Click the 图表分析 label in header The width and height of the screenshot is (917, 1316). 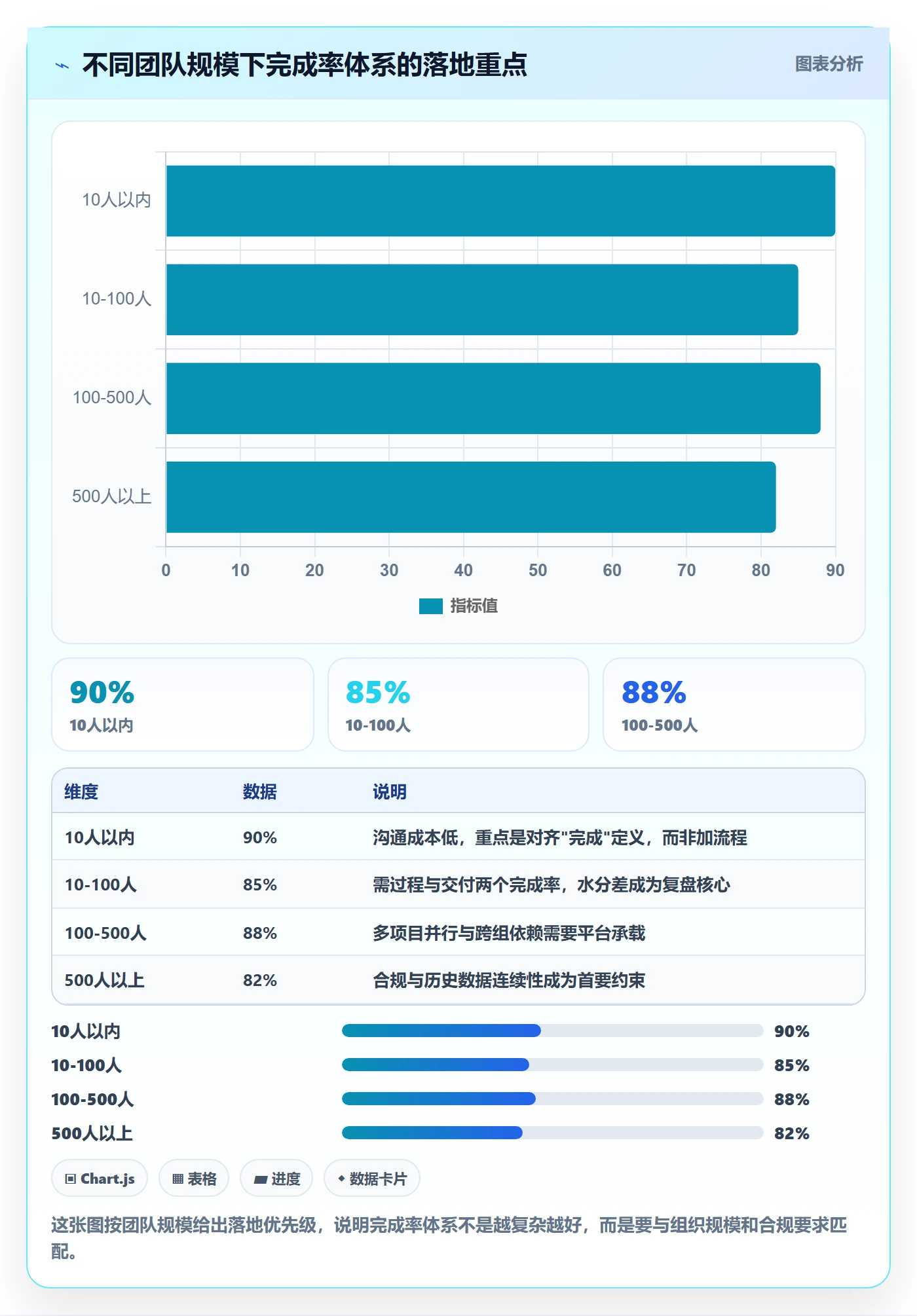[829, 64]
